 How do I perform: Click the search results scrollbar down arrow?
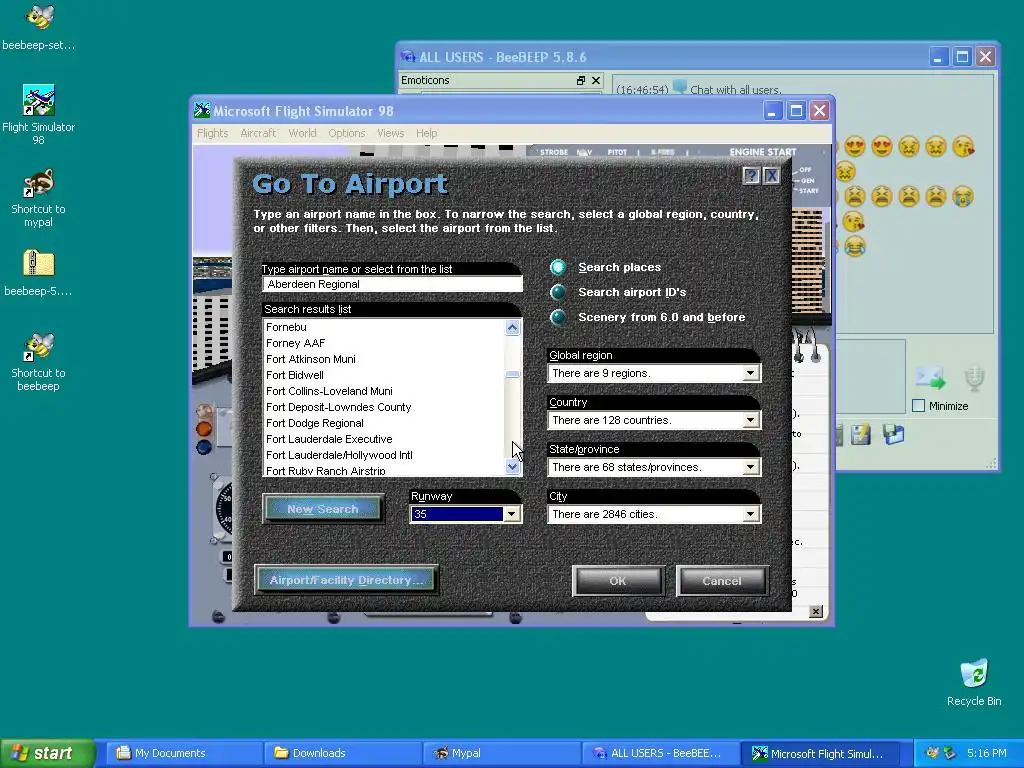pos(513,467)
